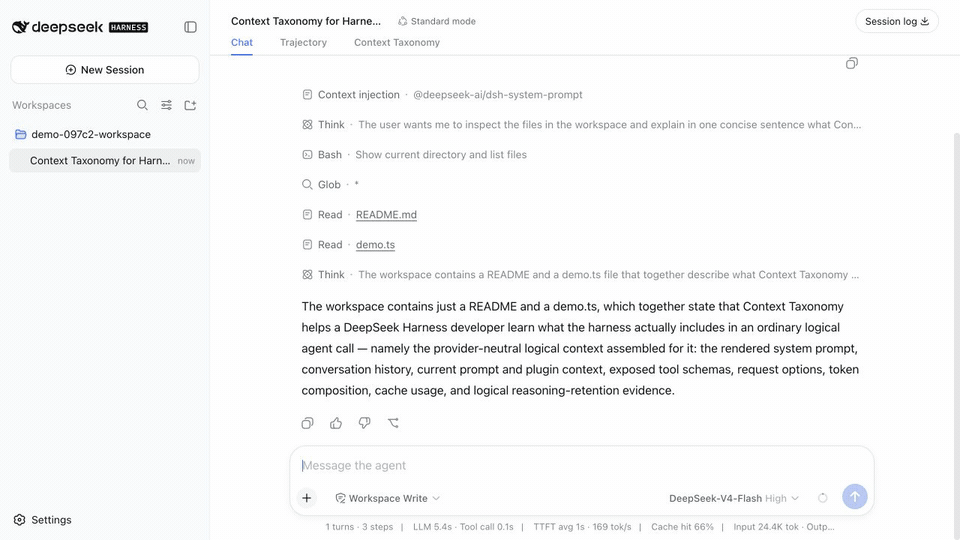Viewport: 960px width, 540px height.
Task: Focus the Message the agent field
Action: pyautogui.click(x=580, y=465)
